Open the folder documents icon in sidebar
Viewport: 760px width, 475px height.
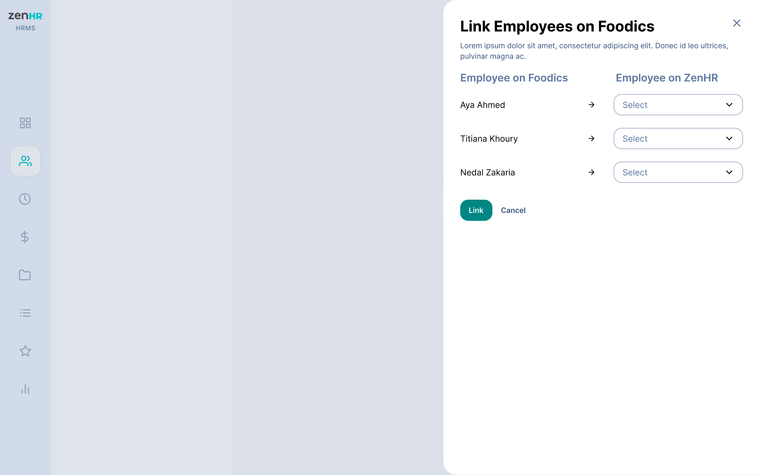(25, 275)
